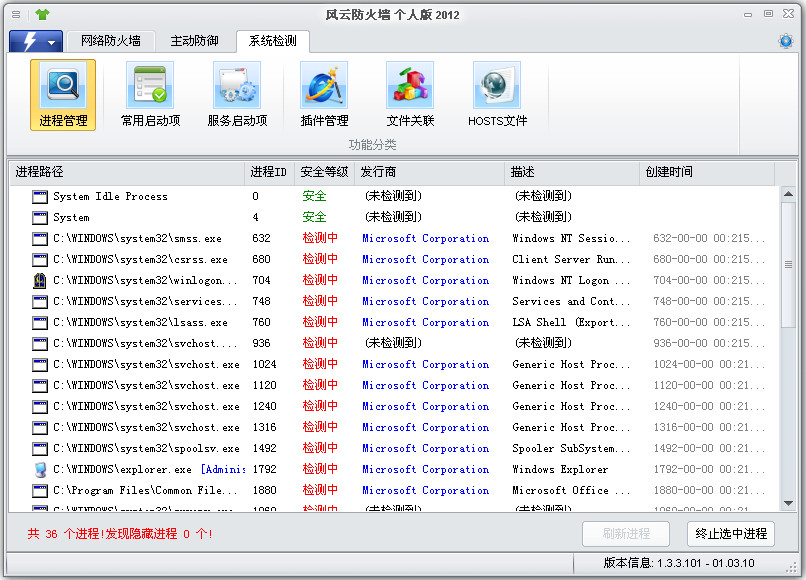
Task: Select the winlogon process row
Action: click(393, 280)
